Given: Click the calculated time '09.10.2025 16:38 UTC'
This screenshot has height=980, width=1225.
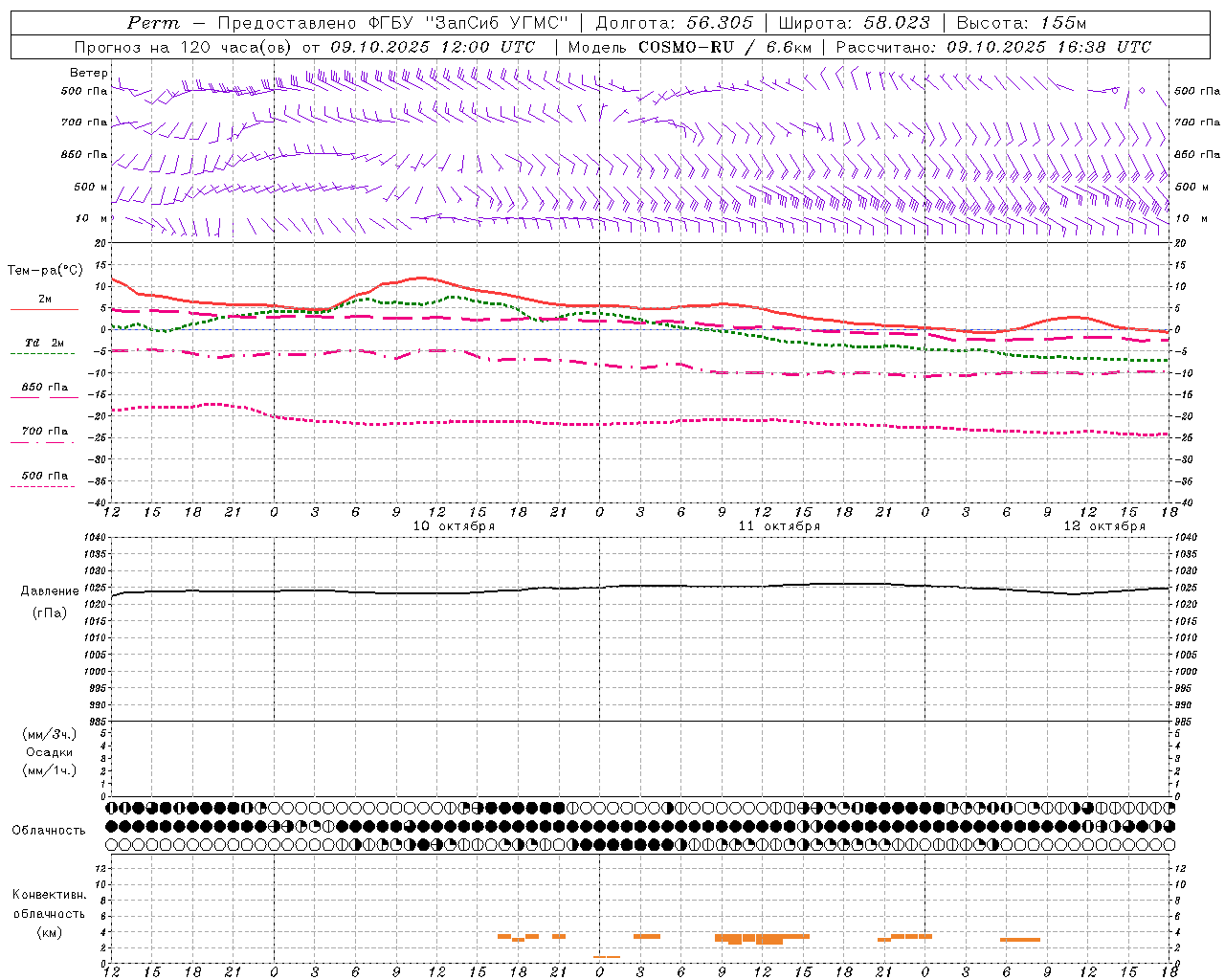Looking at the screenshot, I should point(1049,47).
